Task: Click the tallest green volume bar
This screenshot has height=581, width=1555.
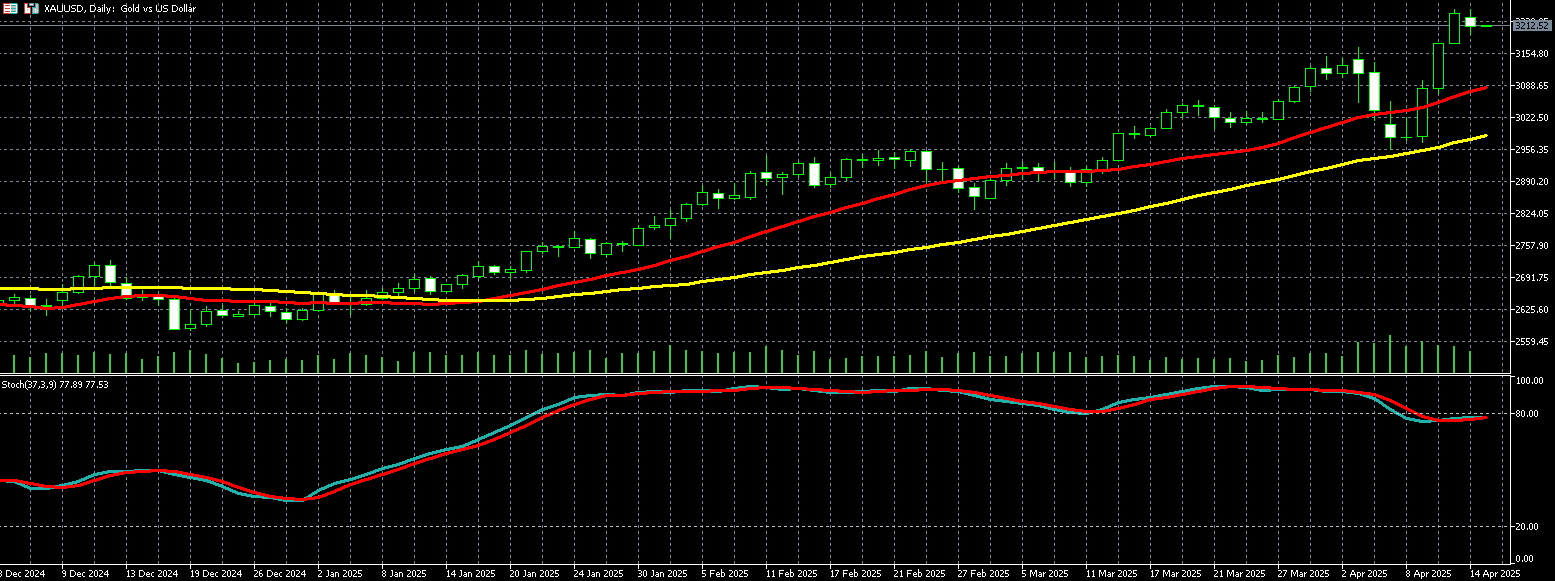Action: [x=1390, y=355]
